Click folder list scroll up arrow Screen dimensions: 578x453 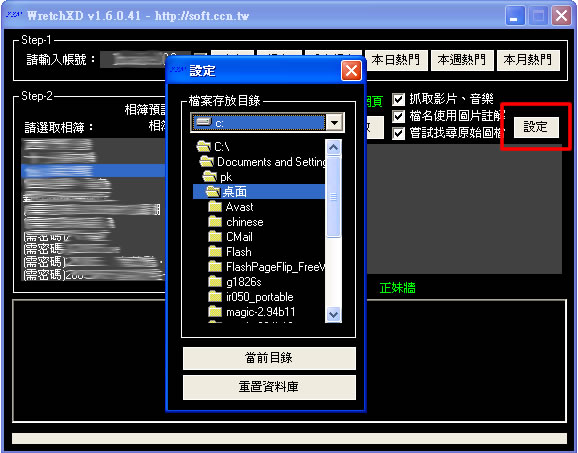[x=333, y=147]
